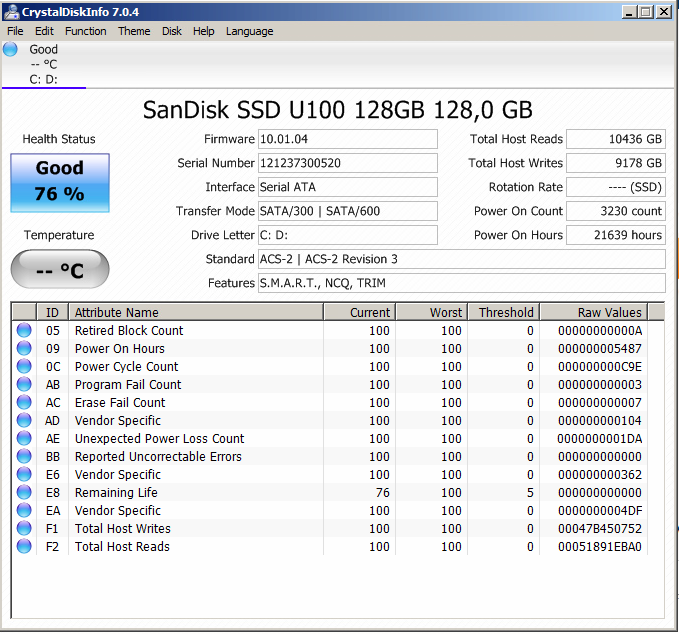This screenshot has width=679, height=634.
Task: Click status orb in the F2 Total Host Reads row
Action: pos(24,547)
